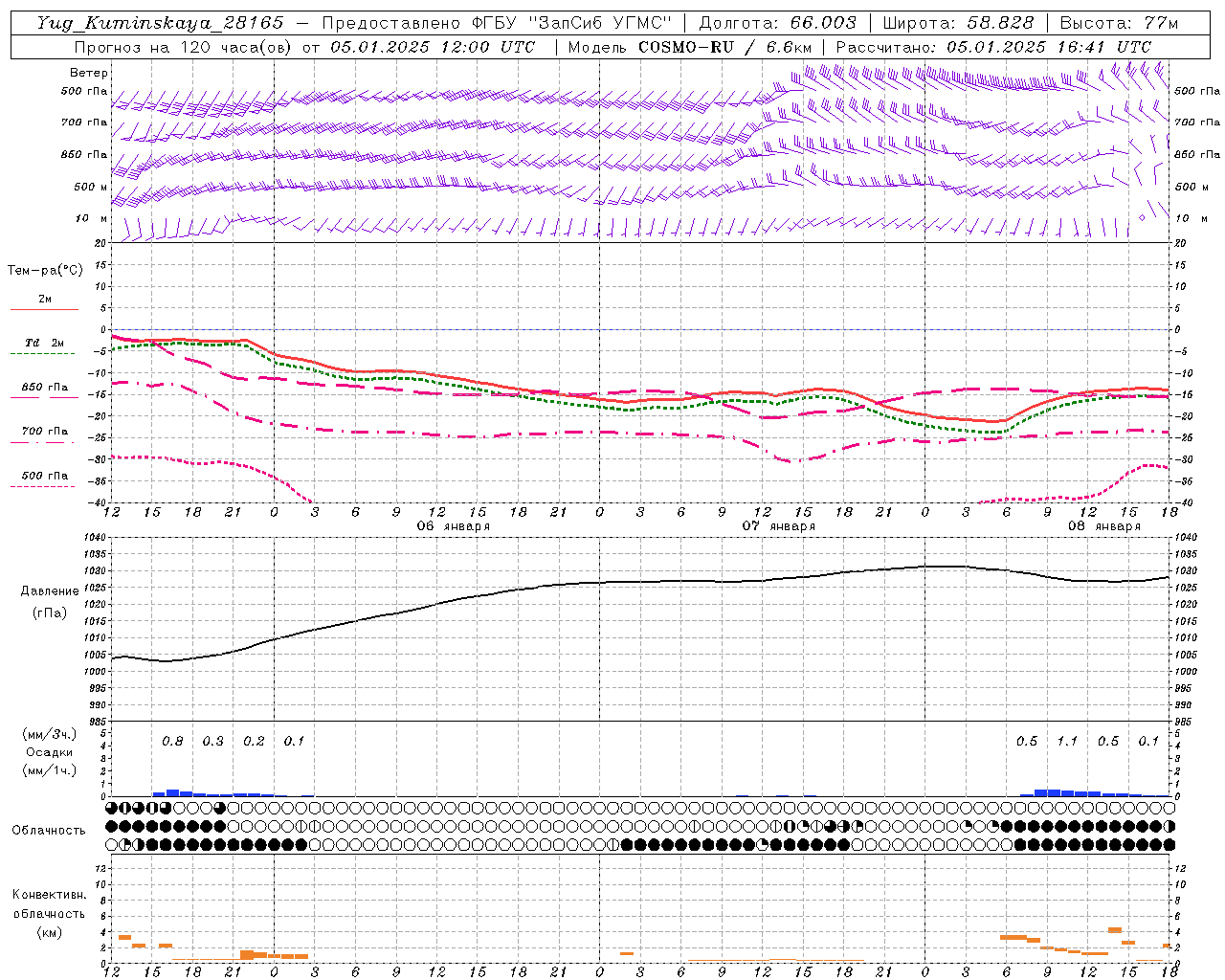The height and width of the screenshot is (980, 1225).
Task: Click the Давление panel label
Action: [49, 590]
